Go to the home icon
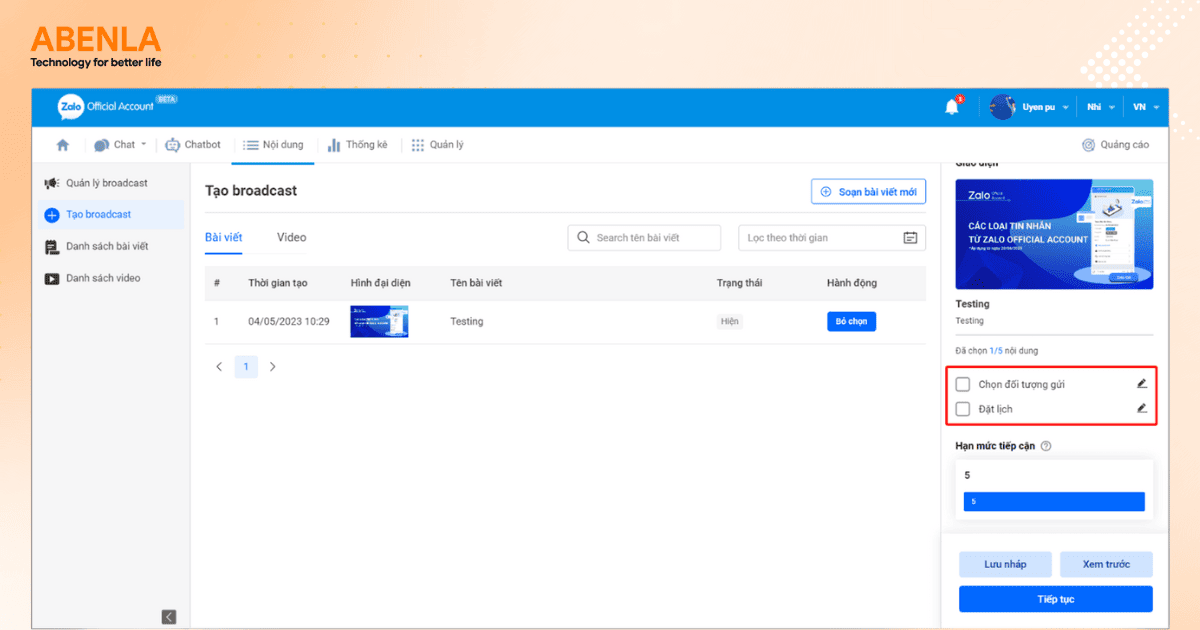 (x=63, y=145)
